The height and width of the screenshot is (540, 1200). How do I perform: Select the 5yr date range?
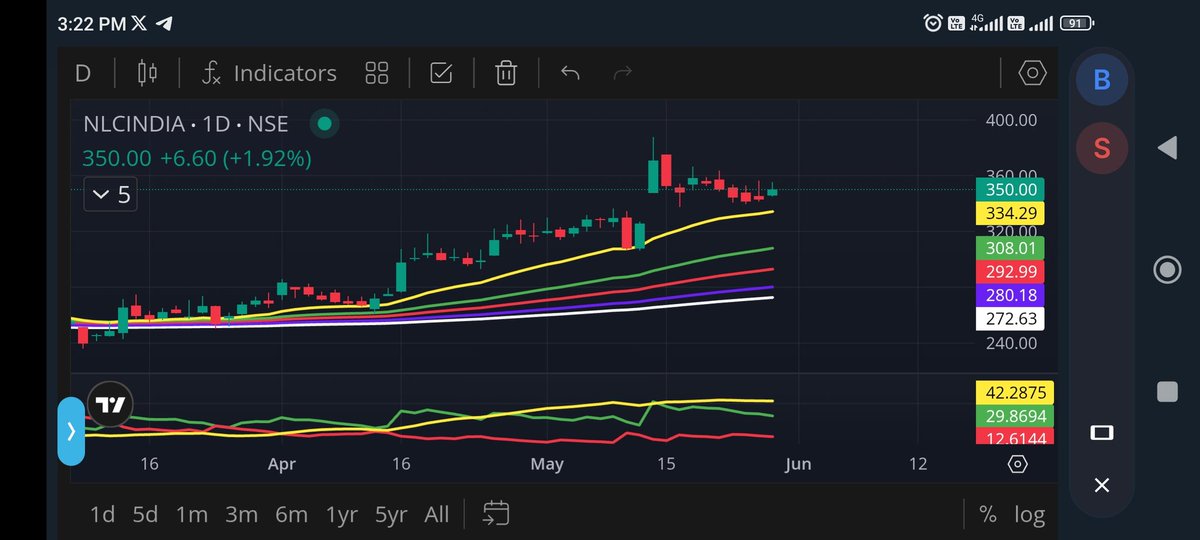[x=391, y=514]
